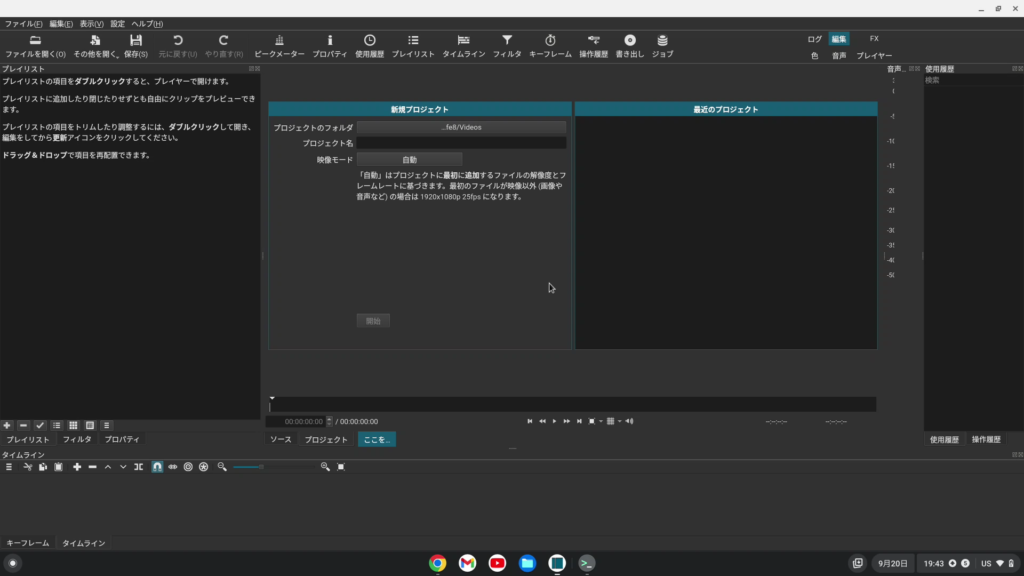Toggle player volume speaker button
This screenshot has width=1024, height=576.
pyautogui.click(x=629, y=421)
